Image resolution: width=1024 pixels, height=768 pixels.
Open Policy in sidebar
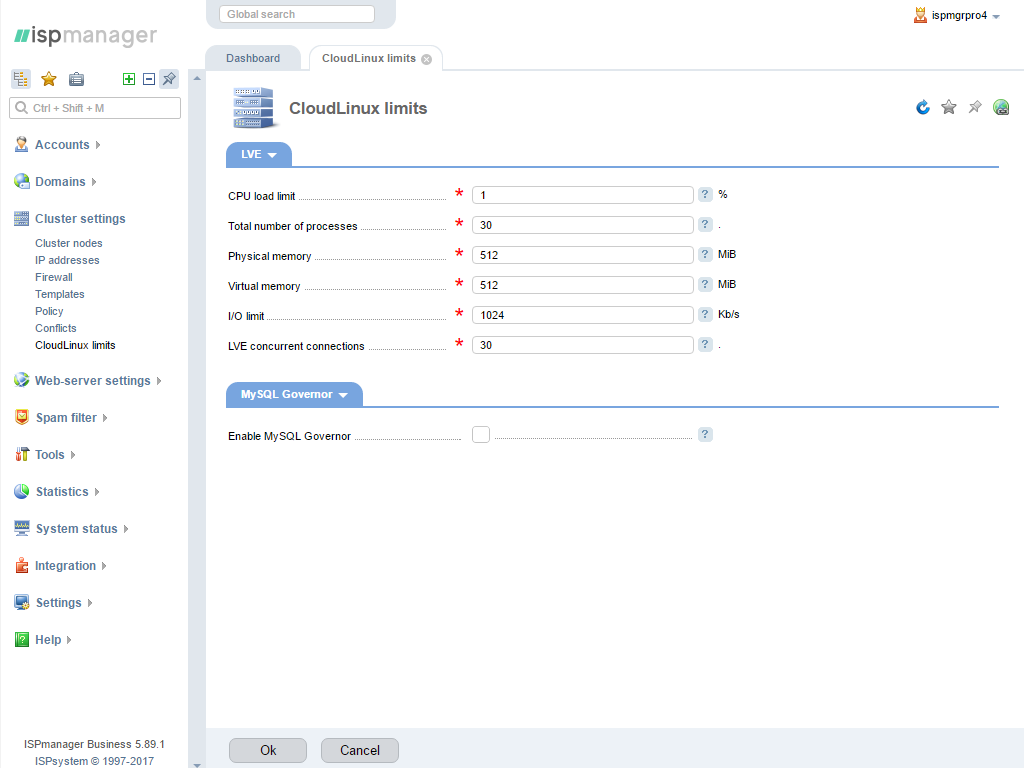[x=49, y=311]
